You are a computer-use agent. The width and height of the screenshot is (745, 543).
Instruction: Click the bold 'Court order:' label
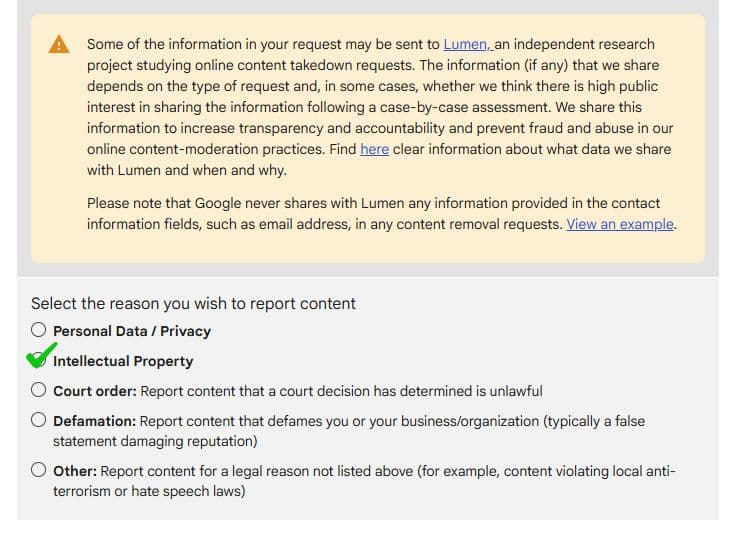pos(95,391)
